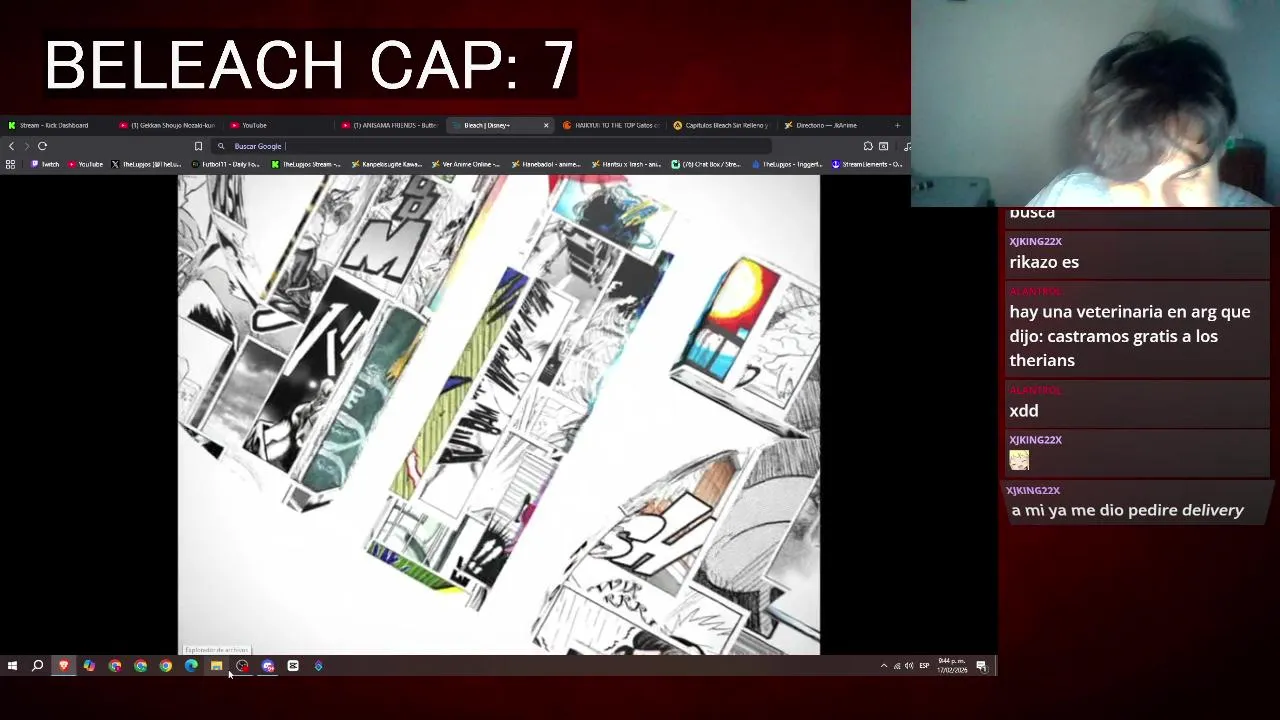The height and width of the screenshot is (720, 1280).
Task: Open Windows notification center
Action: [x=982, y=666]
